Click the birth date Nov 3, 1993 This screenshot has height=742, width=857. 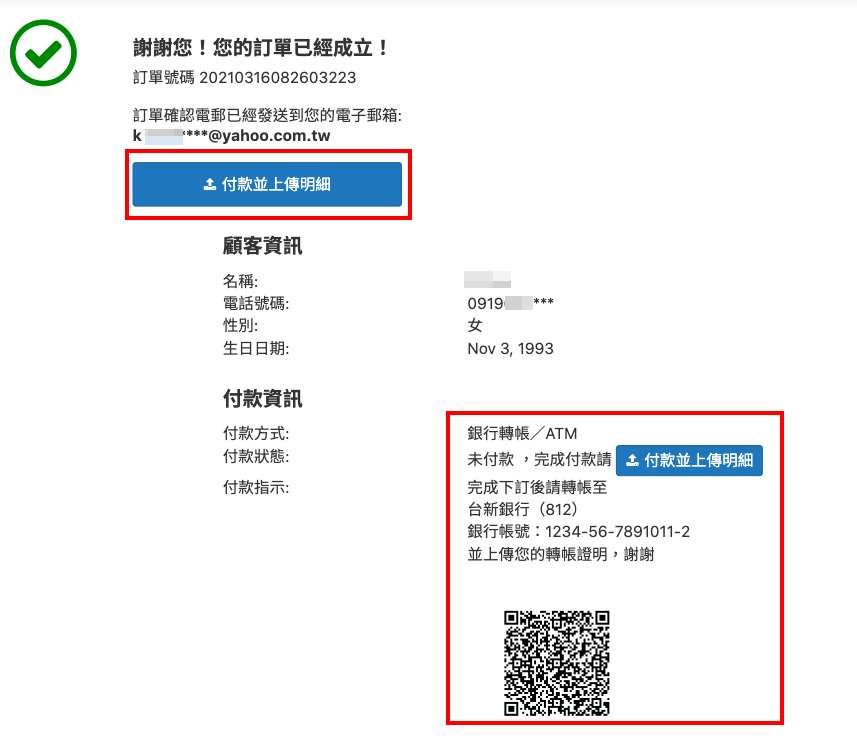[x=510, y=349]
